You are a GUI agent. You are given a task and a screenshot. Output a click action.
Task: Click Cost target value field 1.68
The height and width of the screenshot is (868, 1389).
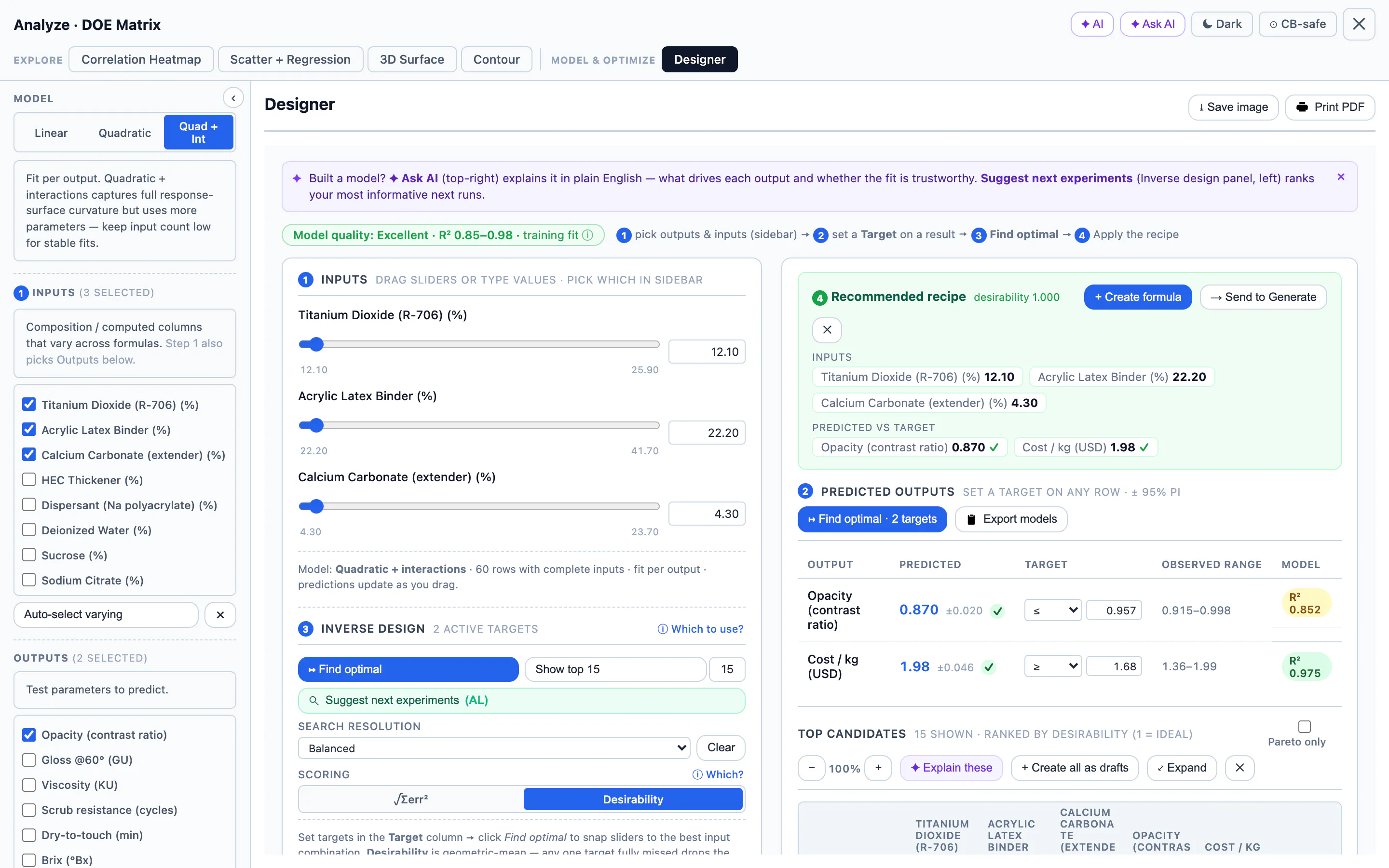[1114, 666]
